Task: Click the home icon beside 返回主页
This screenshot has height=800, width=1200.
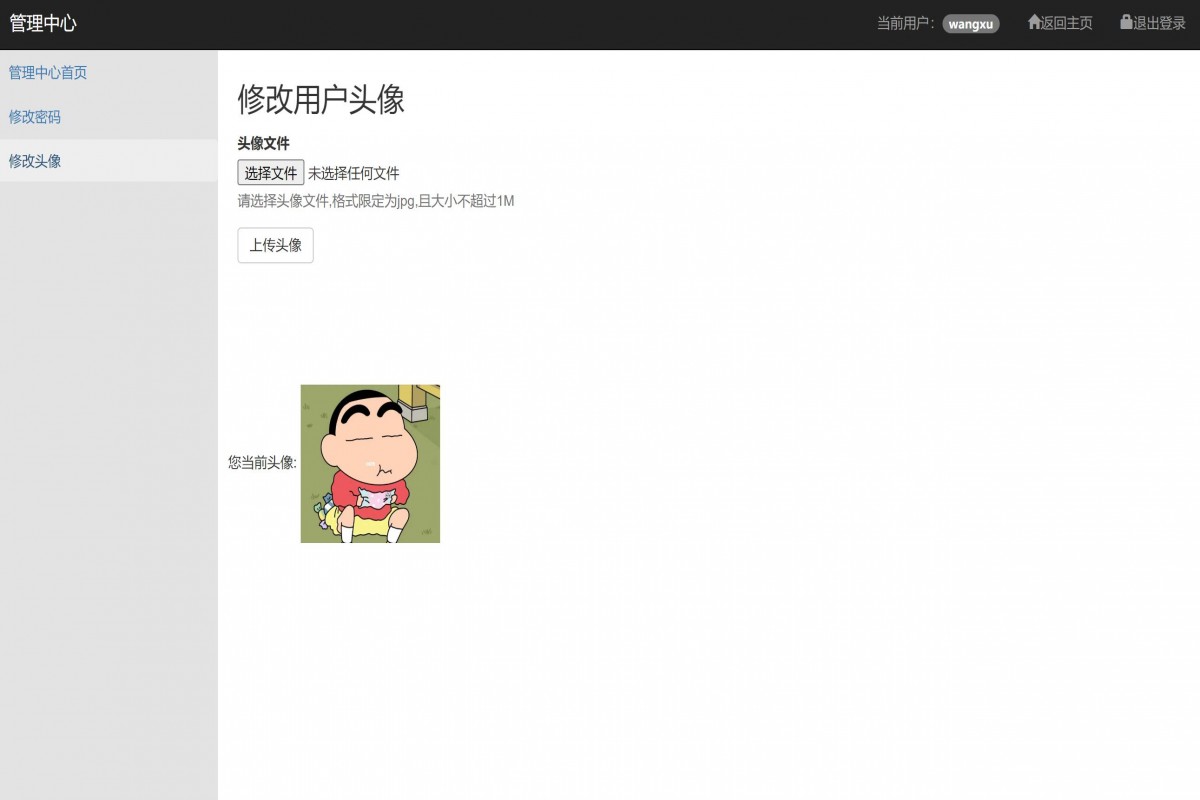Action: point(1035,22)
